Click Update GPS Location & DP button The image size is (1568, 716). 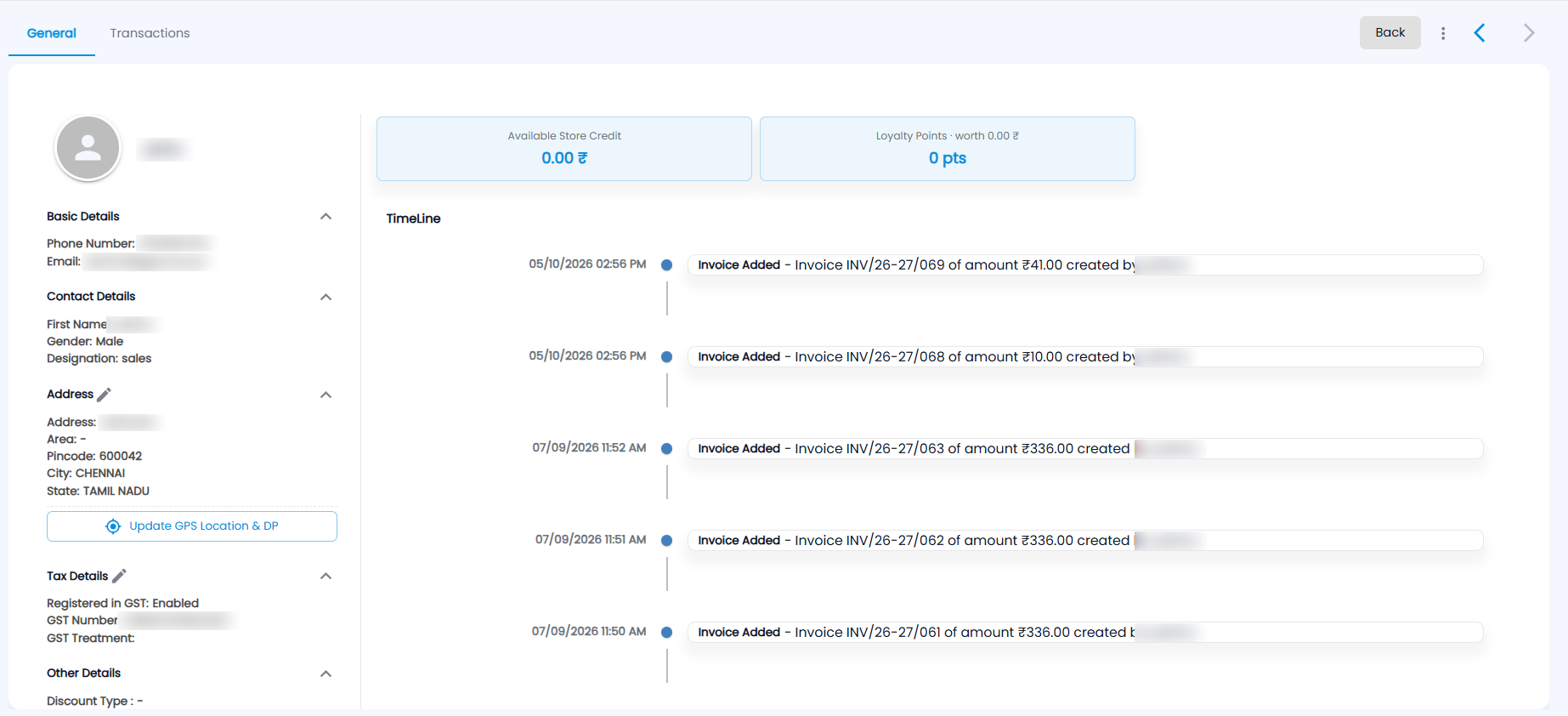tap(192, 526)
